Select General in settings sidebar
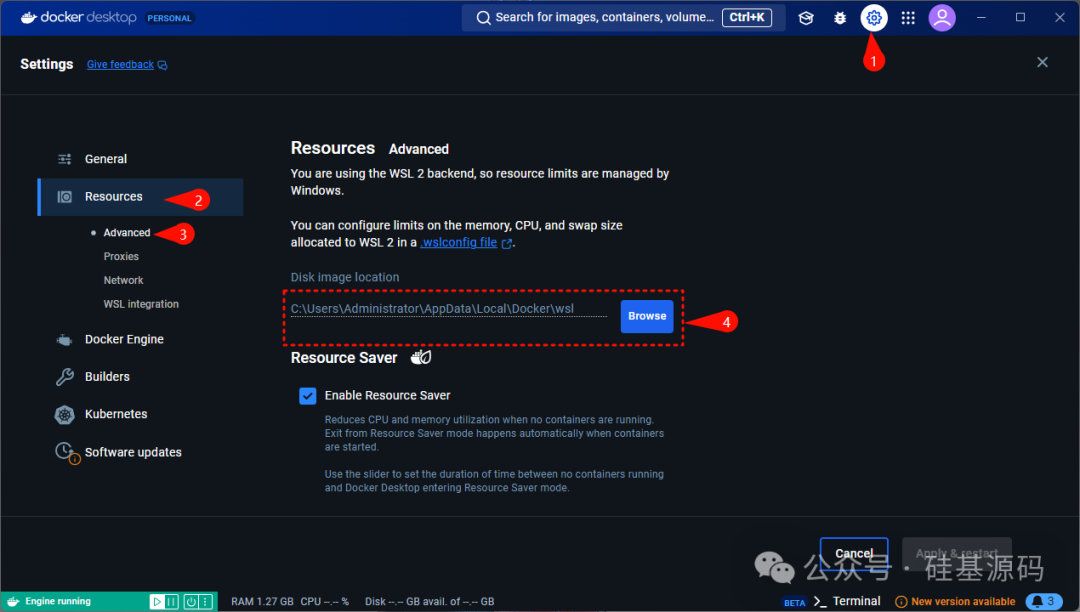This screenshot has height=612, width=1080. coord(105,159)
